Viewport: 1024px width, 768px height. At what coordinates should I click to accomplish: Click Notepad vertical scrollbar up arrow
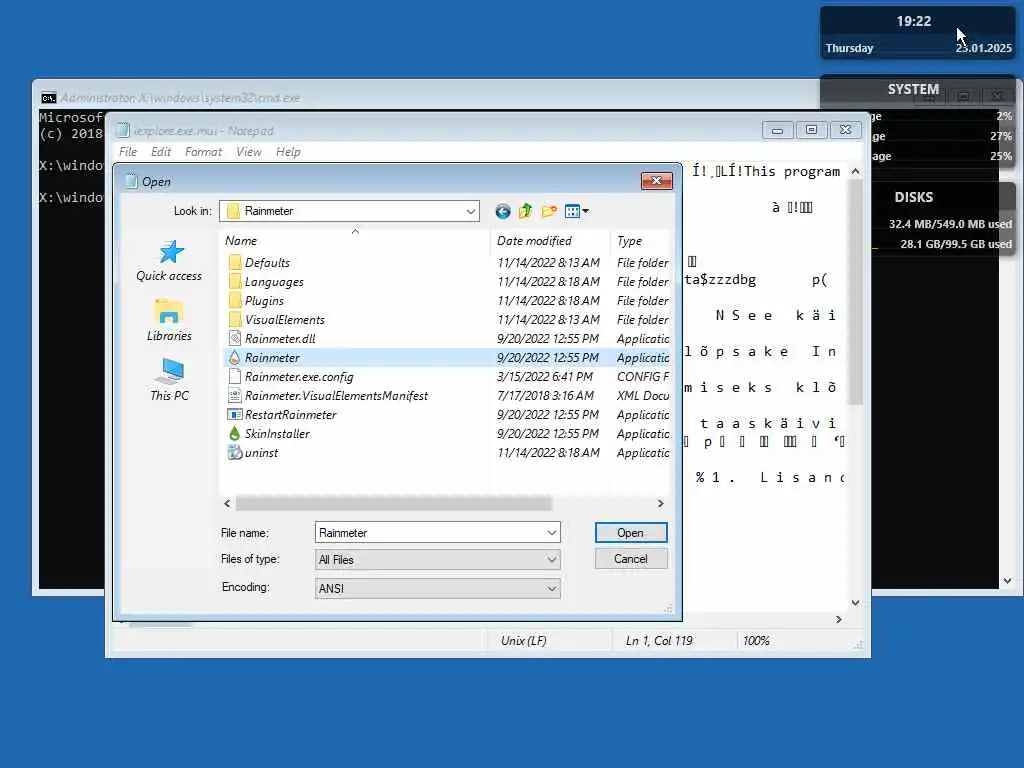click(856, 171)
